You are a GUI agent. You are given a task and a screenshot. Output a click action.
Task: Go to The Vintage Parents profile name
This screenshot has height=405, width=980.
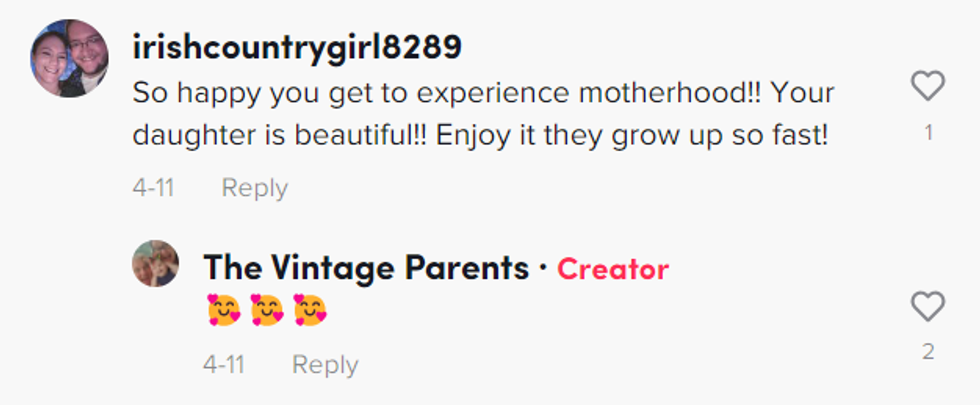click(x=366, y=268)
